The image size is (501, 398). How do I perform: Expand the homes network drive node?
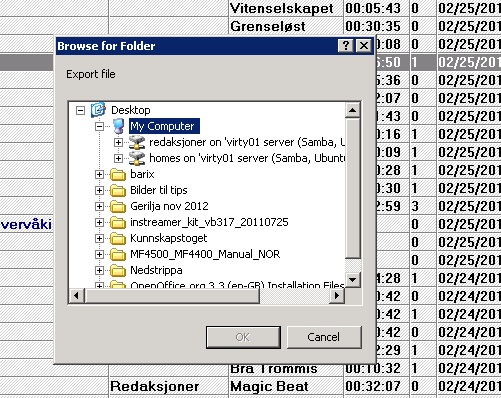point(118,158)
